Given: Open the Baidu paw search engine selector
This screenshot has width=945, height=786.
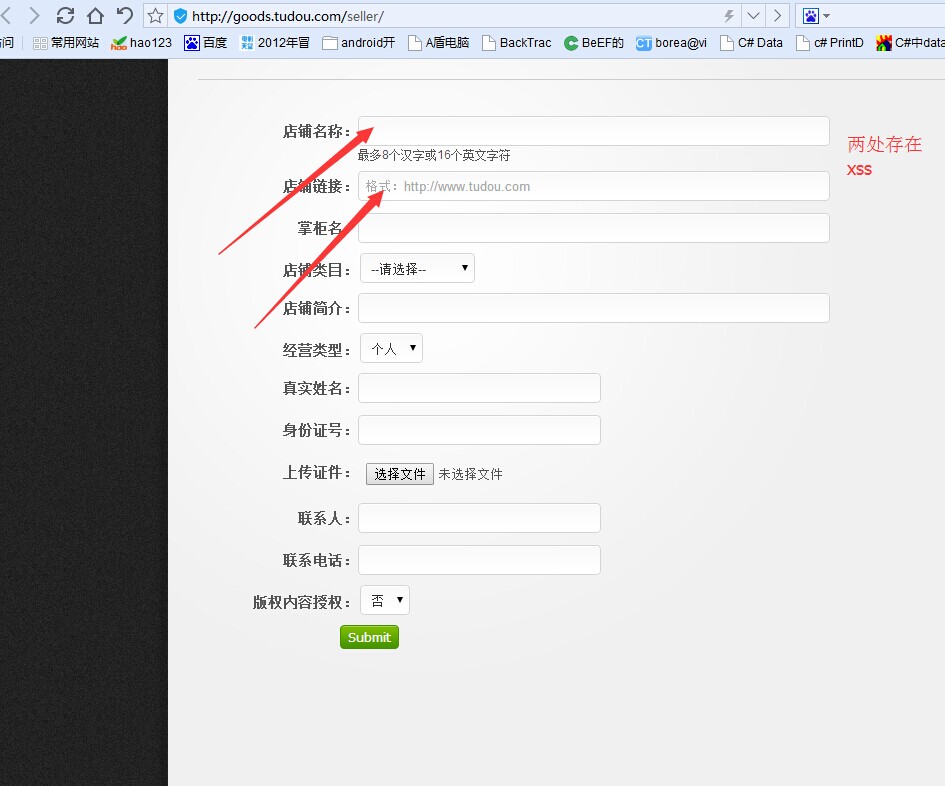Looking at the screenshot, I should pos(817,16).
